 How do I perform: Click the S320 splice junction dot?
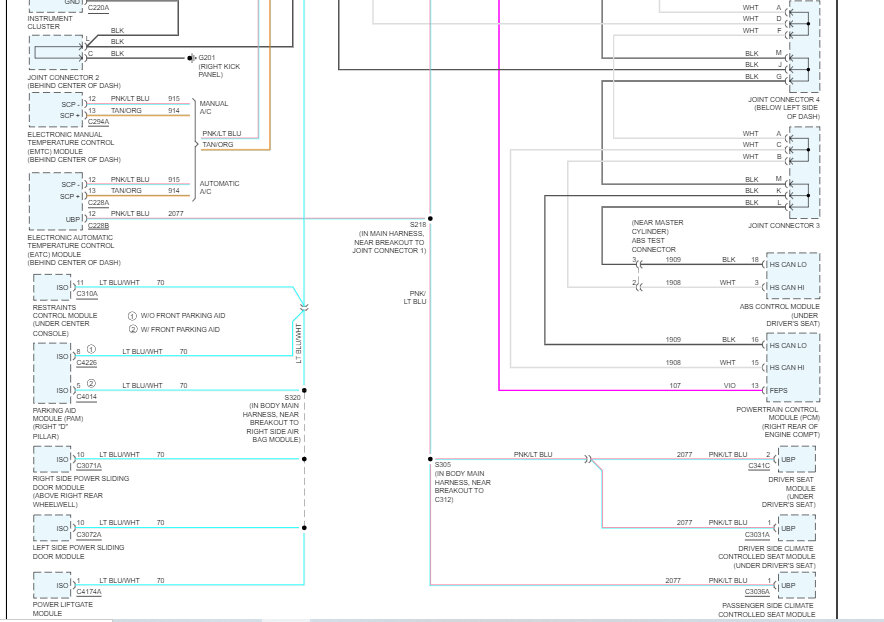(x=304, y=390)
